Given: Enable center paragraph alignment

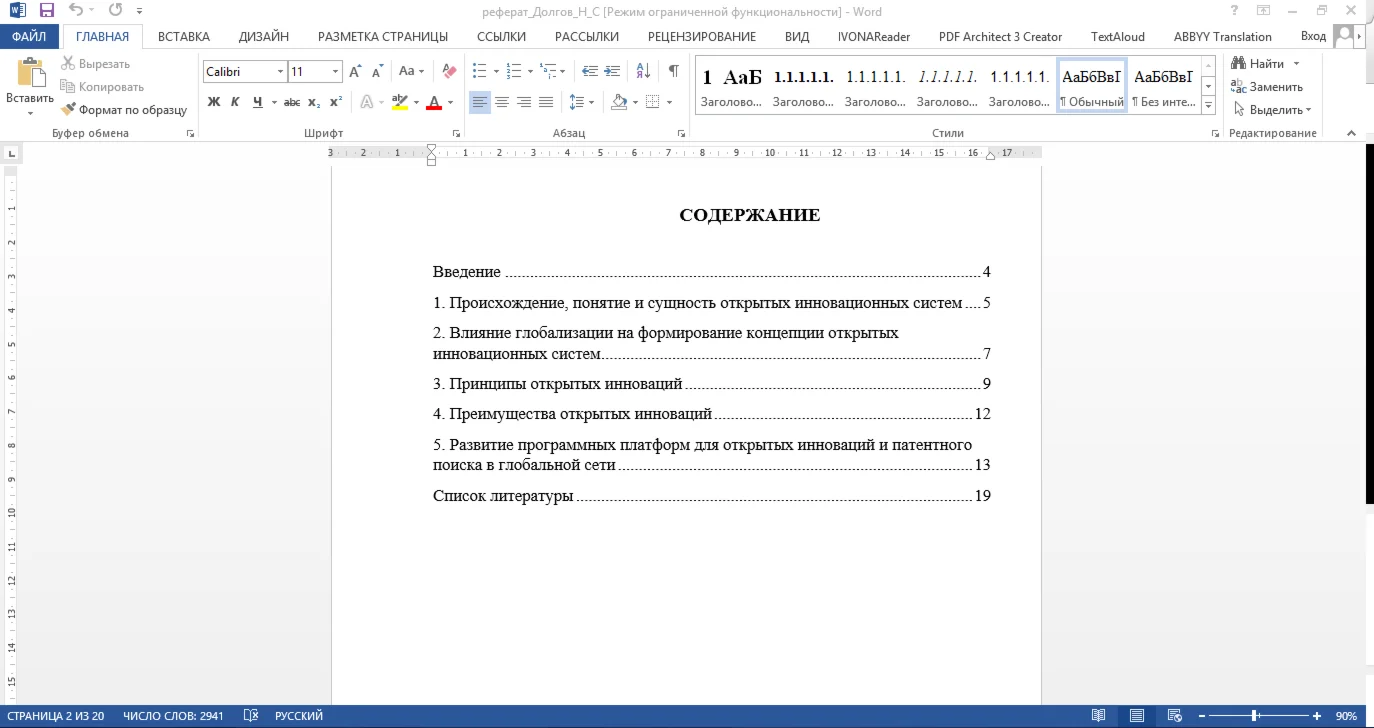Looking at the screenshot, I should pyautogui.click(x=502, y=101).
